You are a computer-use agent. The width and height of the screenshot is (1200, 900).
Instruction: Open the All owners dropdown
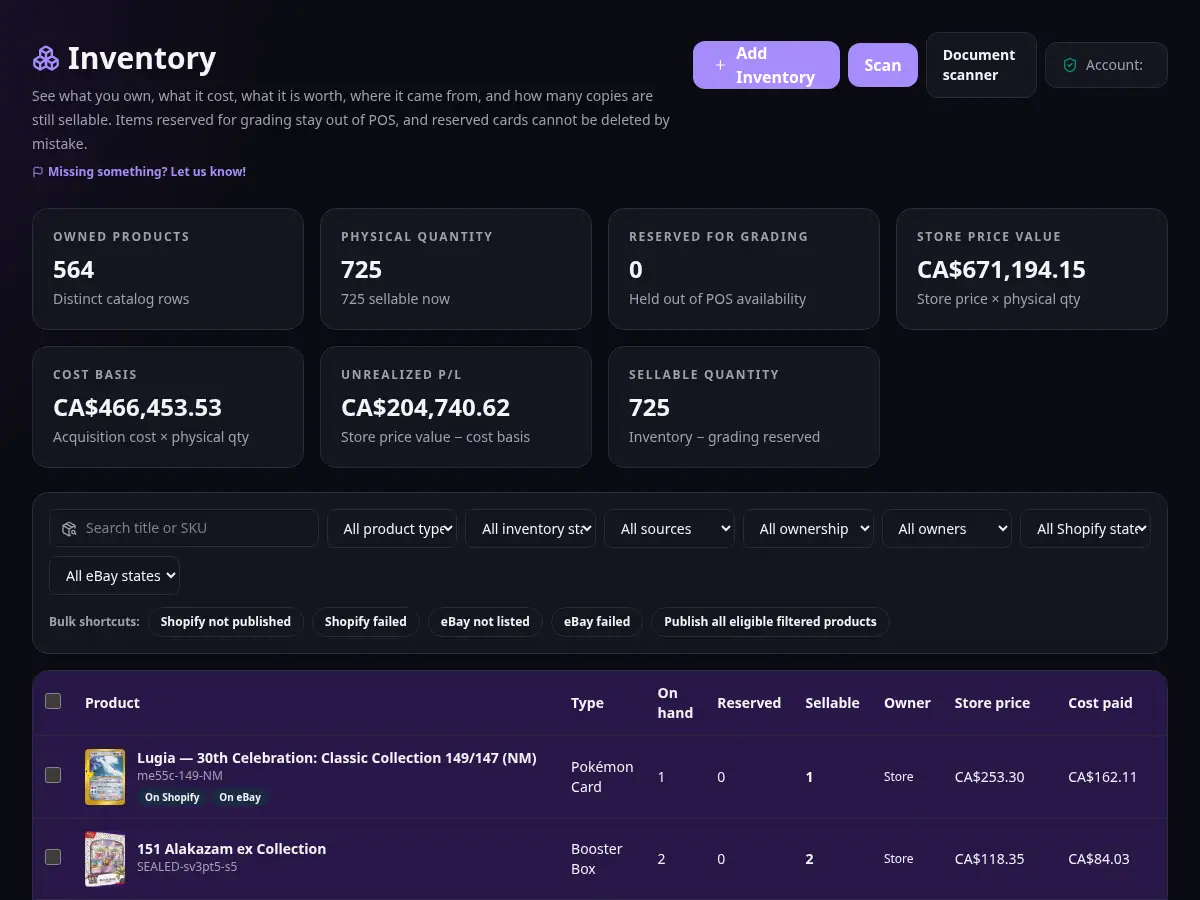pos(947,529)
